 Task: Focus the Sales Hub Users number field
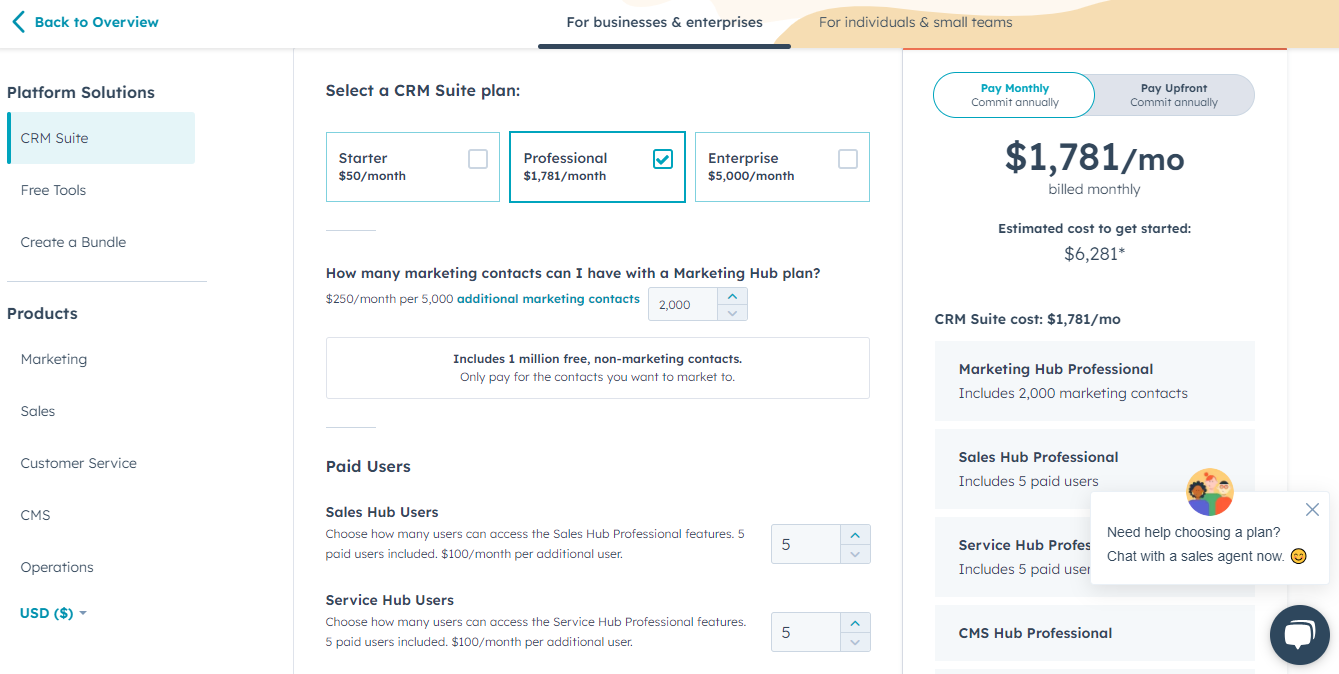(806, 544)
